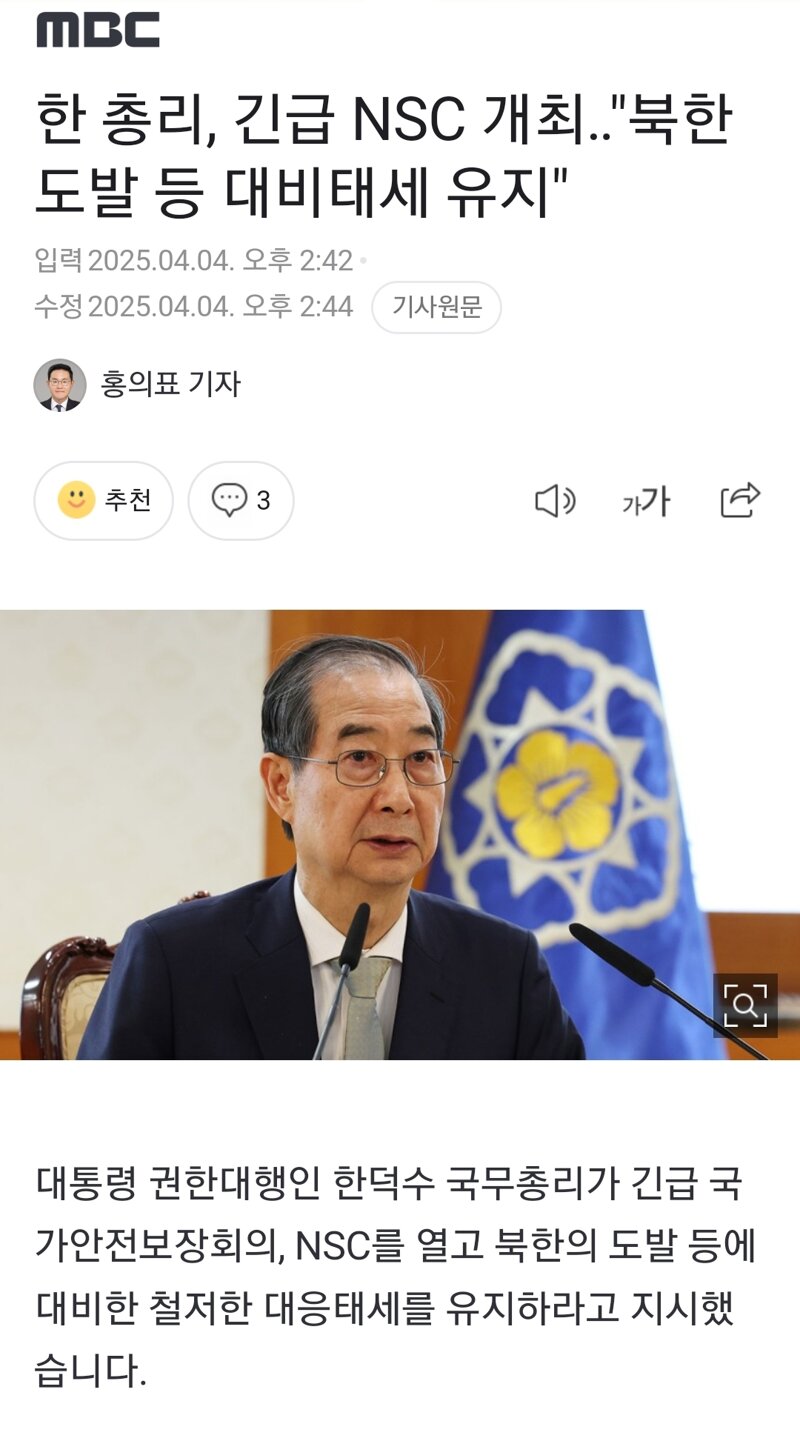The image size is (800, 1441).
Task: Open the 홍의표 기자 reporter page
Action: [171, 384]
